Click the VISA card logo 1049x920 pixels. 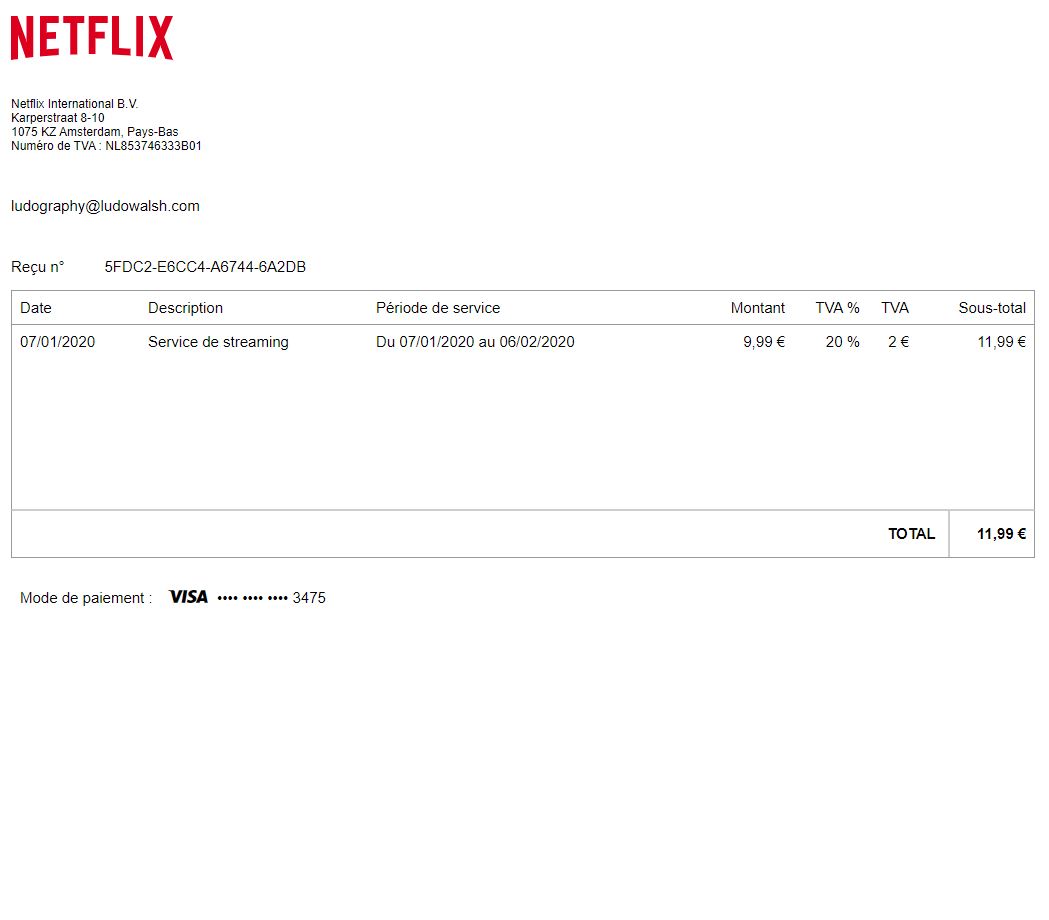click(188, 597)
